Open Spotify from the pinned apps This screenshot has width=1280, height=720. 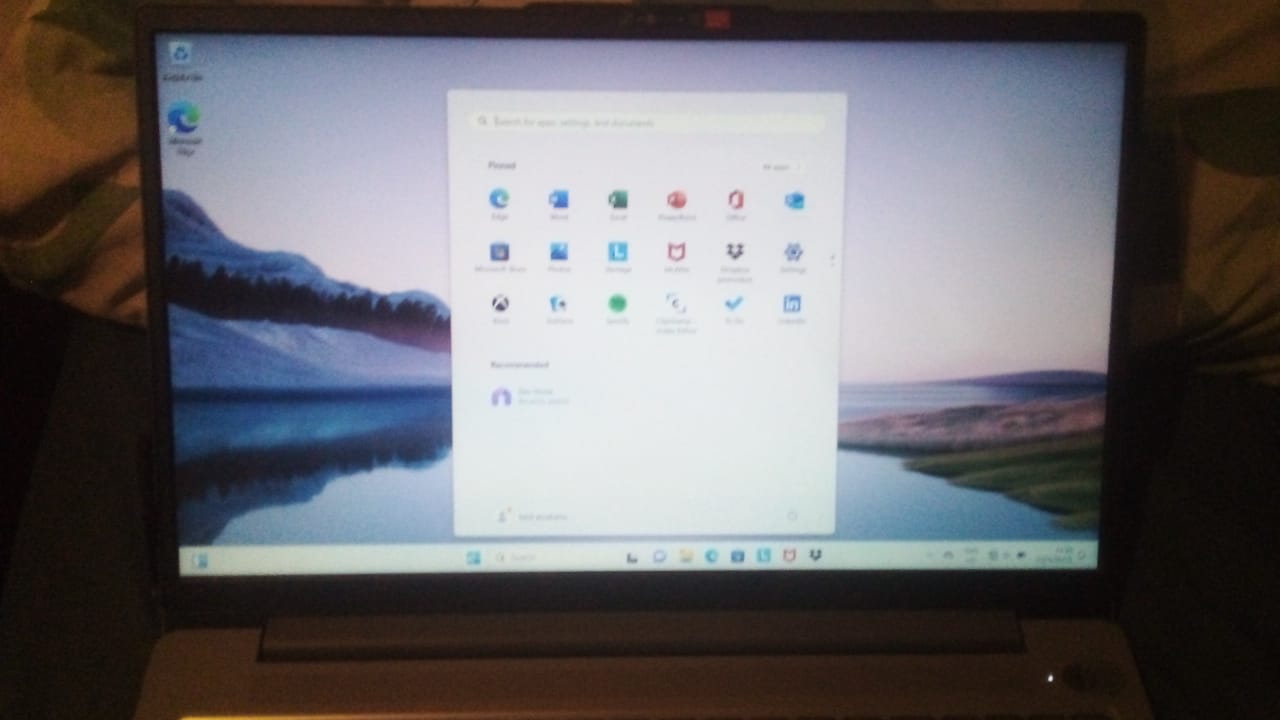pos(618,304)
